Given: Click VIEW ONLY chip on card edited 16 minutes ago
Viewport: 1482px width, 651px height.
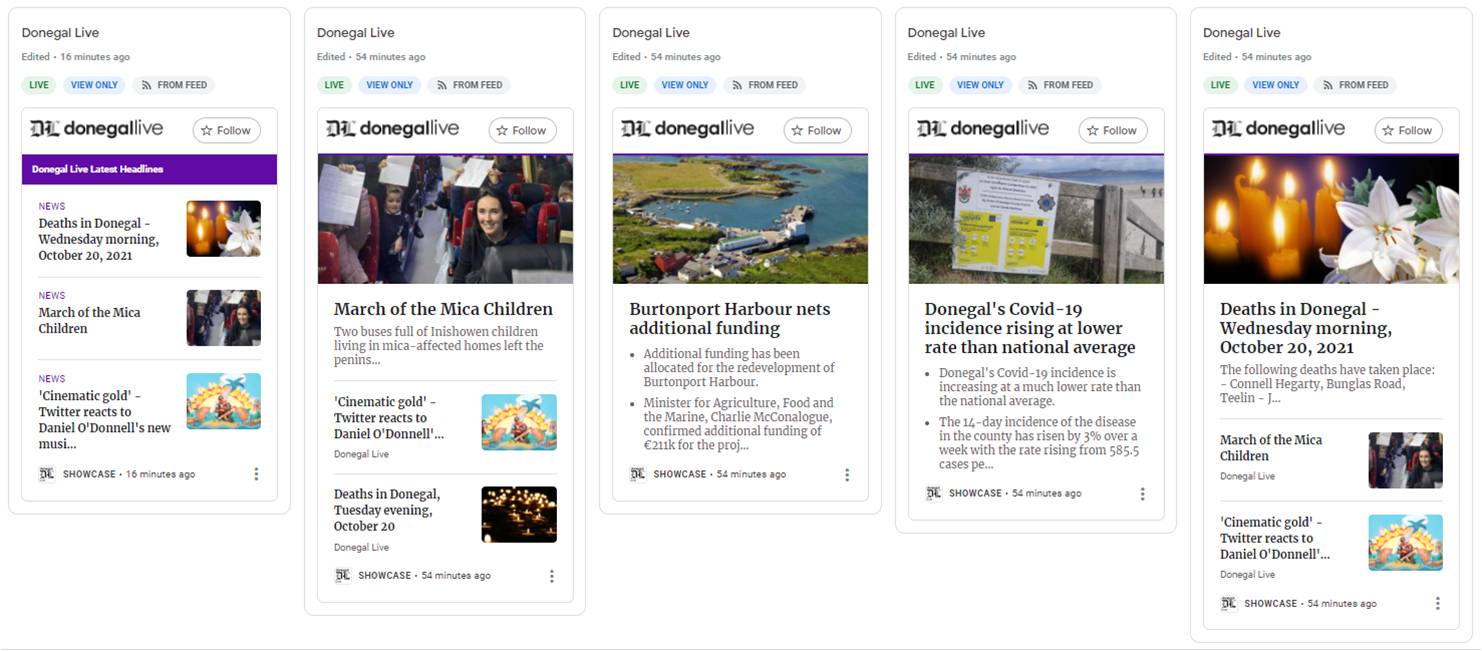Looking at the screenshot, I should 94,85.
